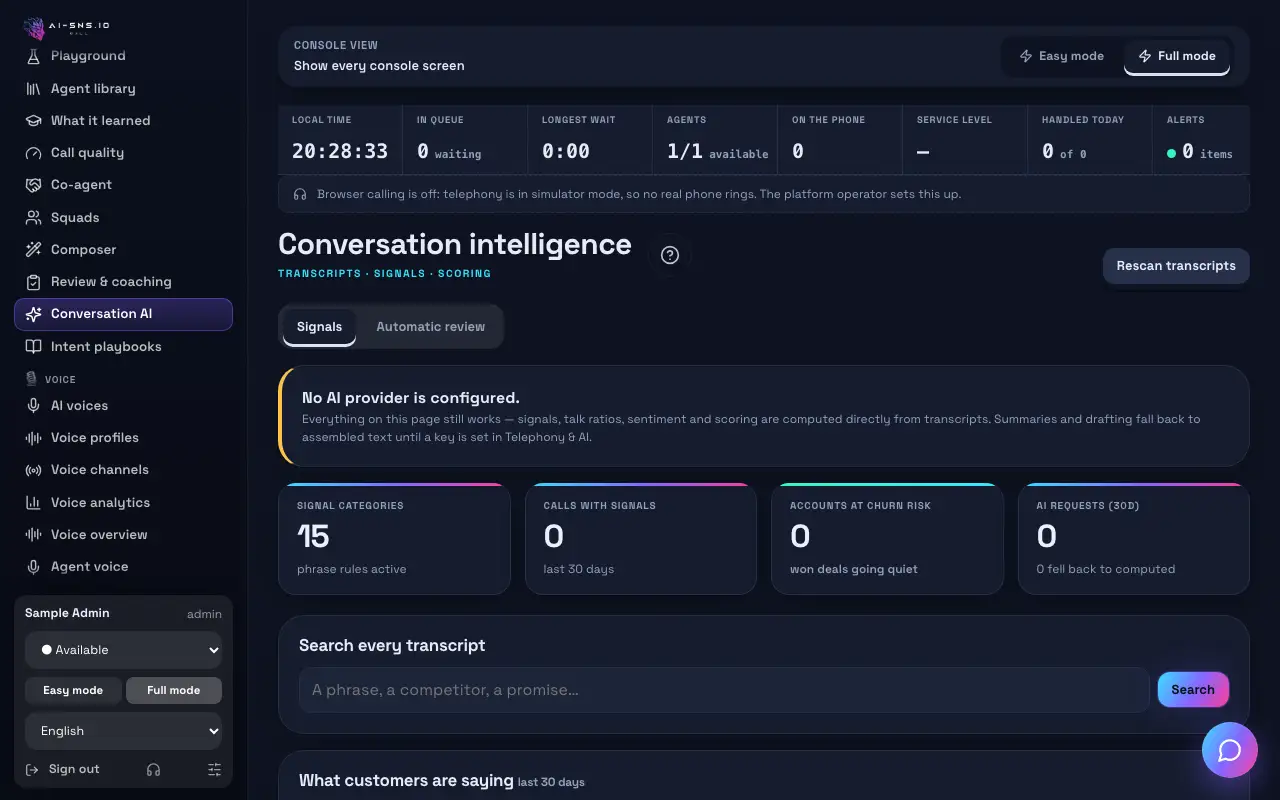Select the Call quality gauge icon

coord(33,153)
